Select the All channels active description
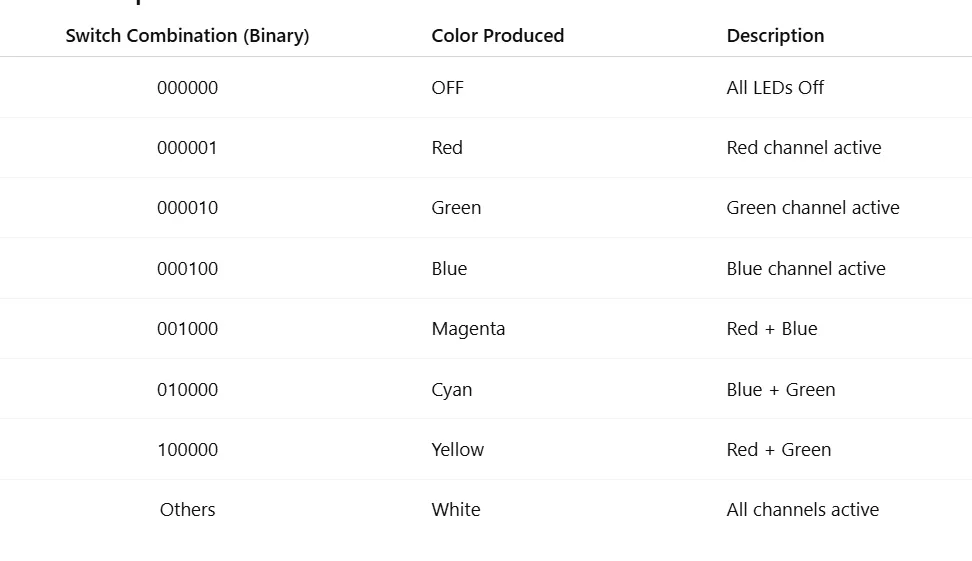This screenshot has height=561, width=972. tap(803, 510)
